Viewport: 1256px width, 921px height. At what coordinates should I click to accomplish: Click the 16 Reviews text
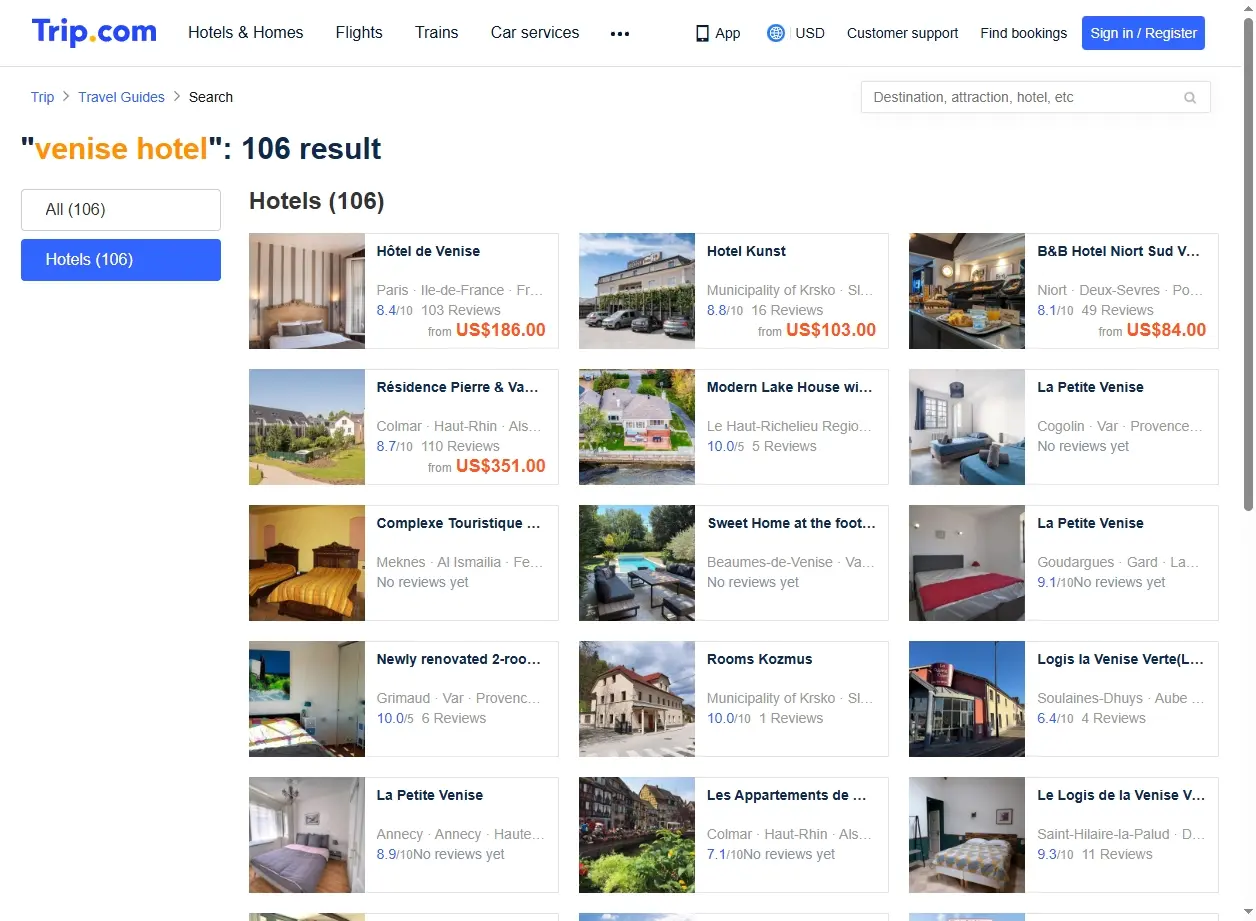tap(787, 310)
